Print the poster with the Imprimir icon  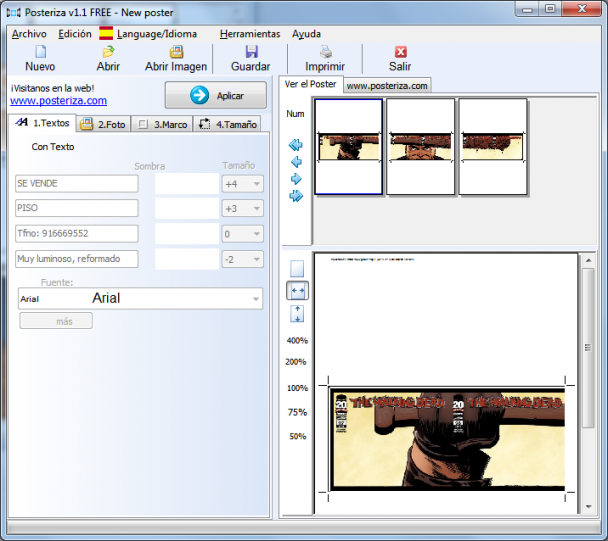click(325, 52)
